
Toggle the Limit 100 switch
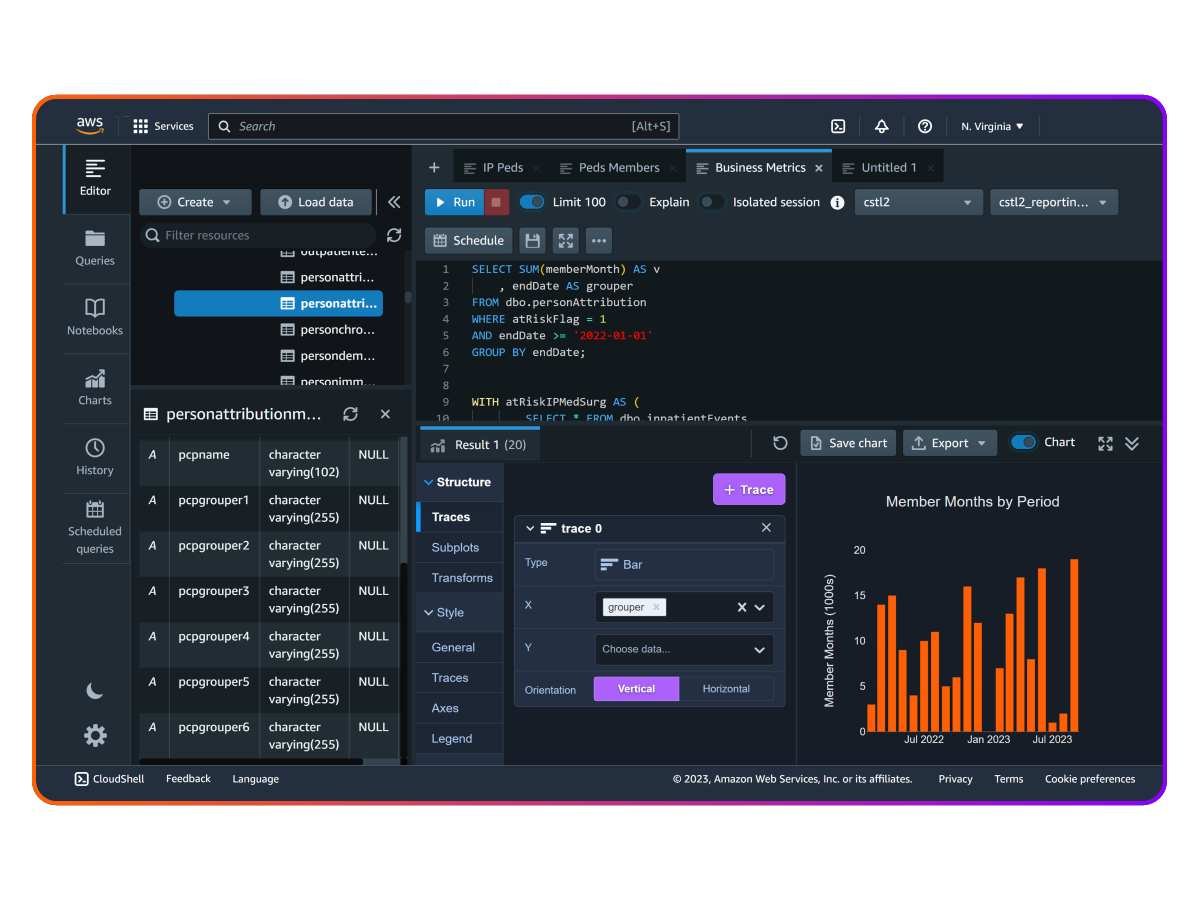point(532,202)
